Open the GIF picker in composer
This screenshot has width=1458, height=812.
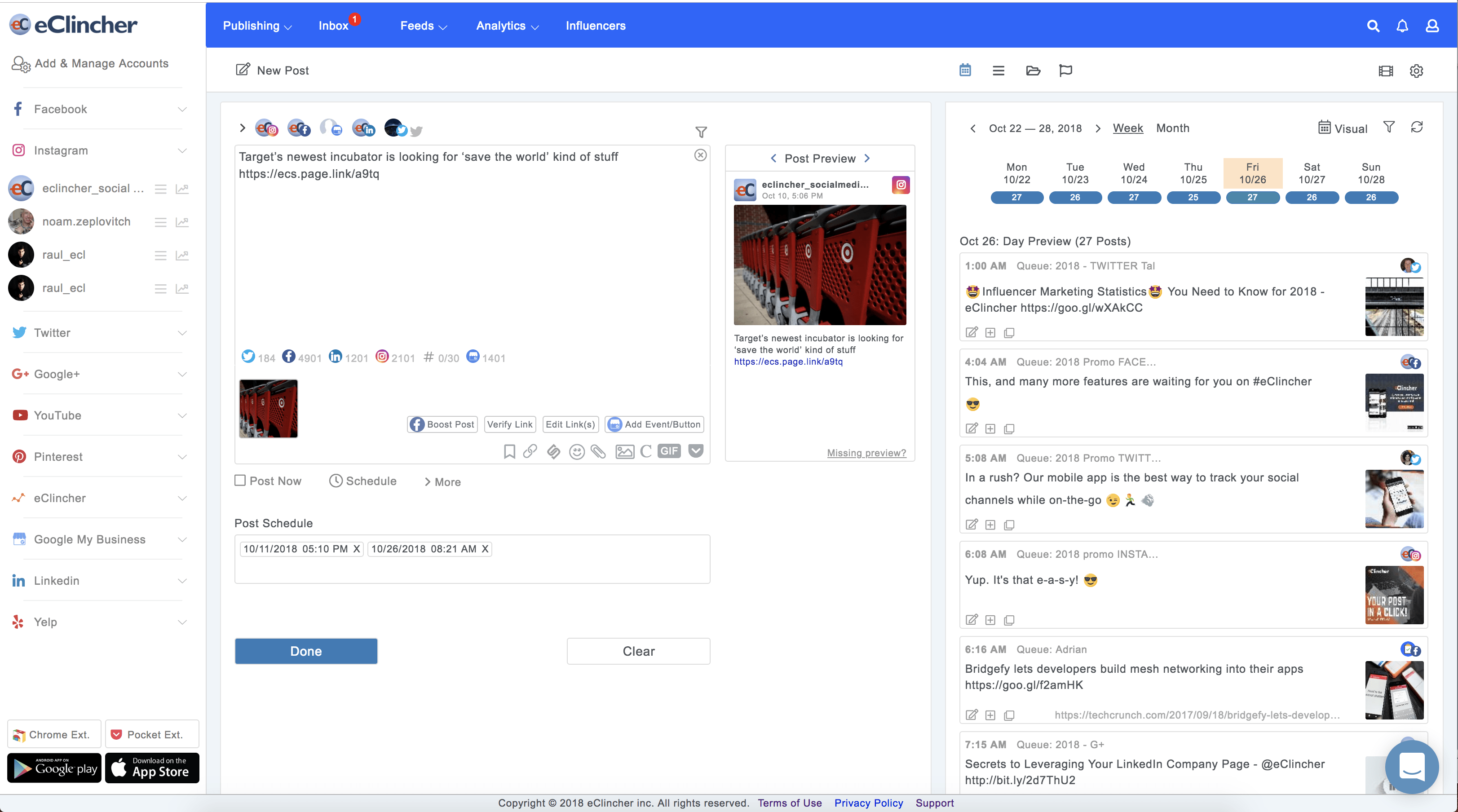[x=669, y=451]
